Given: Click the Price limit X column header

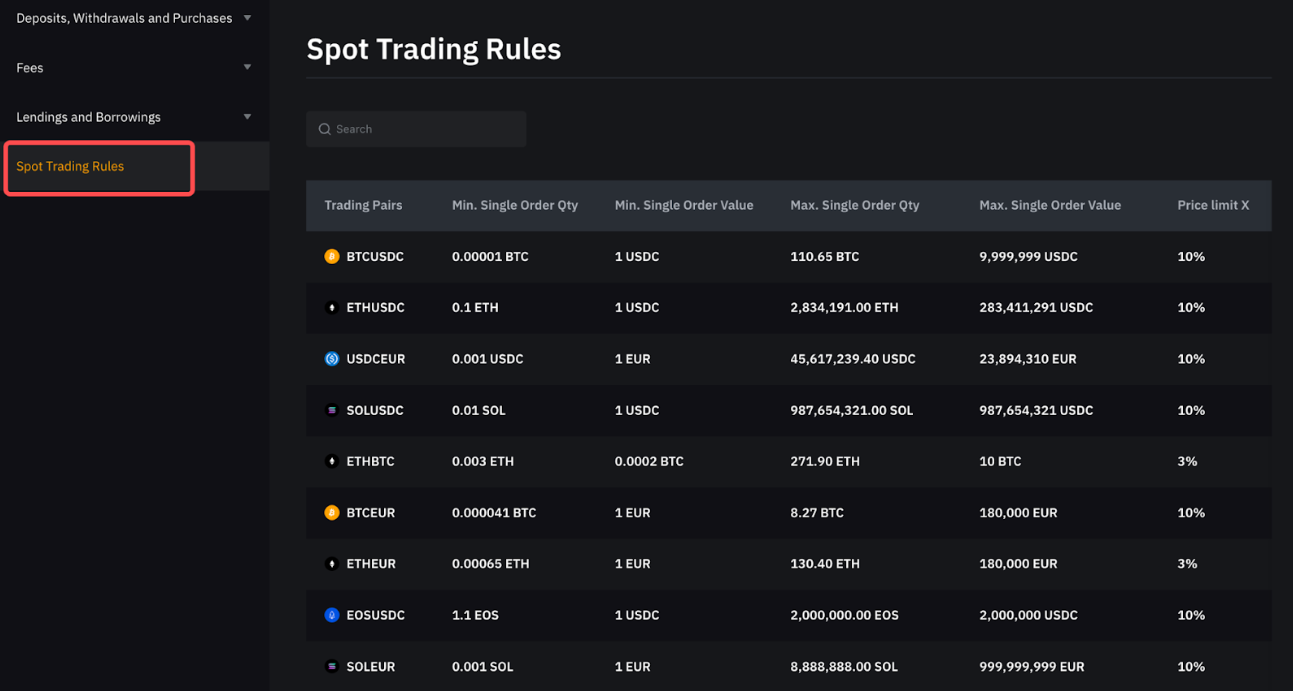Looking at the screenshot, I should tap(1213, 205).
